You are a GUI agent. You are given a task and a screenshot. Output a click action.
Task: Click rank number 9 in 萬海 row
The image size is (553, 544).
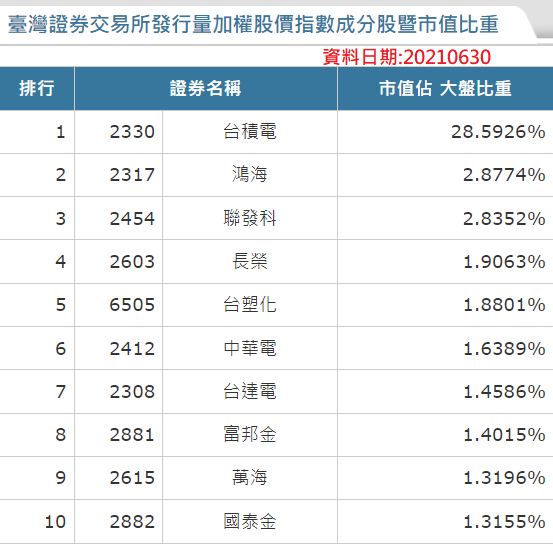[x=61, y=478]
